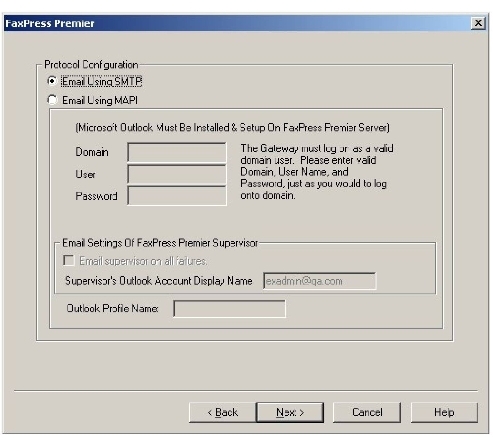Screen dimensions: 493x439
Task: Click the Domain input field
Action: pos(177,152)
